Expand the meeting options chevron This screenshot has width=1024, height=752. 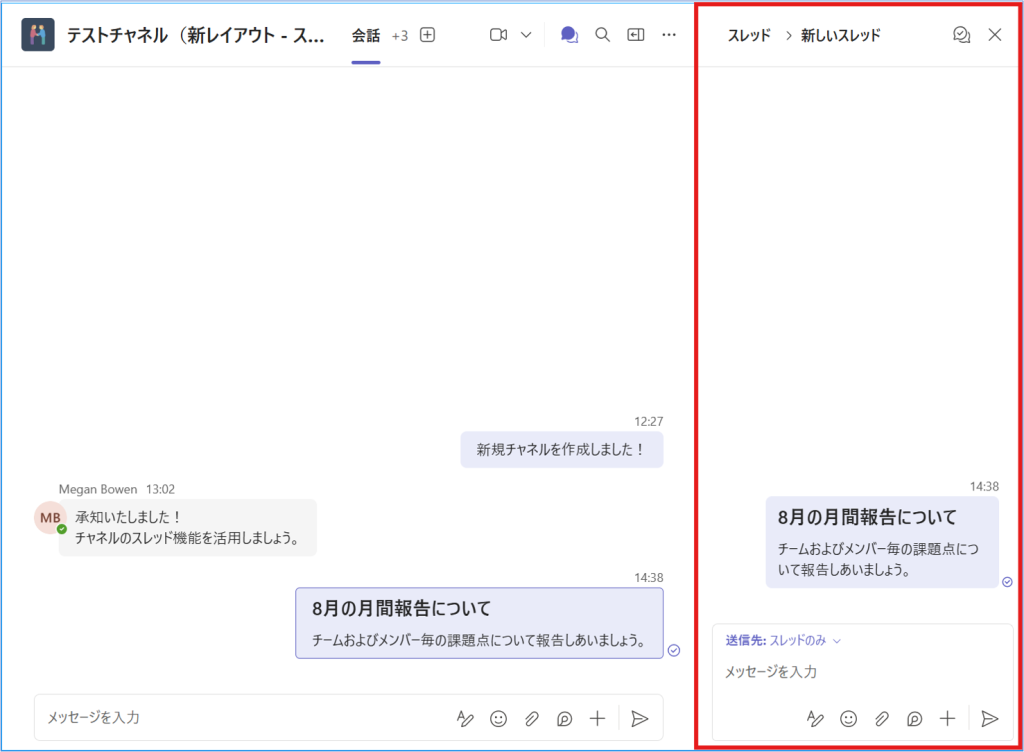(x=526, y=35)
